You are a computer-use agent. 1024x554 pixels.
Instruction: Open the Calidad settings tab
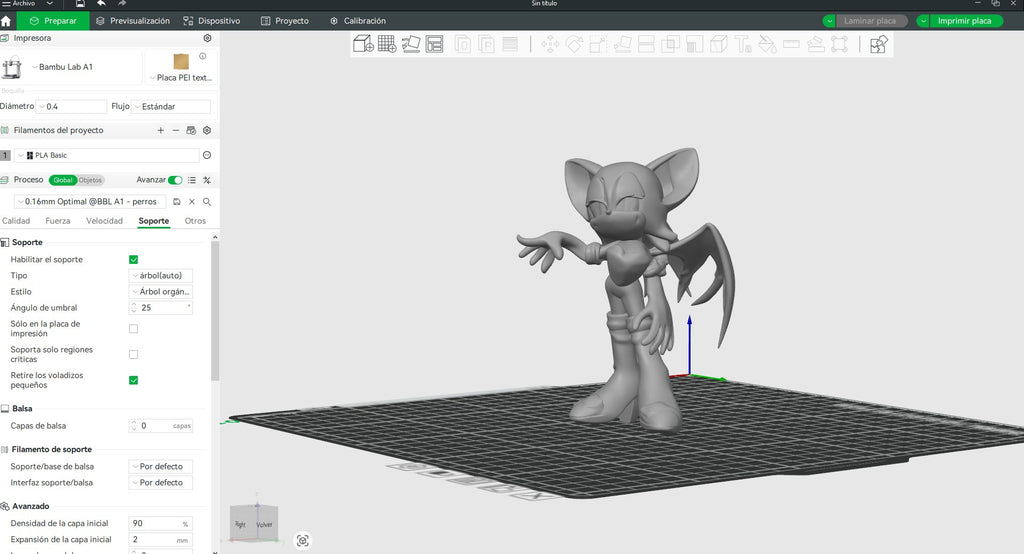point(16,221)
